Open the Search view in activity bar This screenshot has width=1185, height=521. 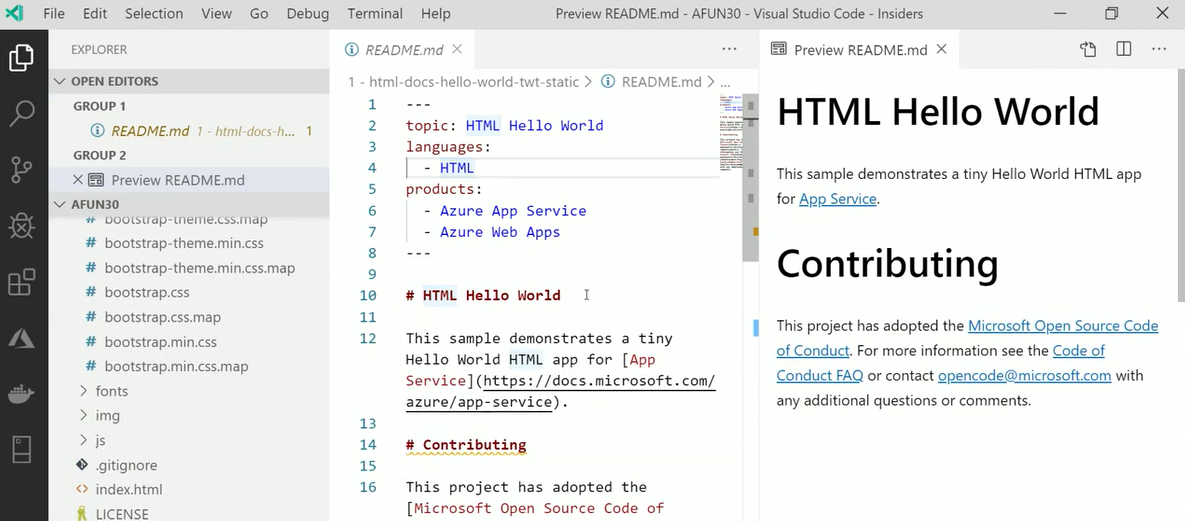(x=21, y=113)
